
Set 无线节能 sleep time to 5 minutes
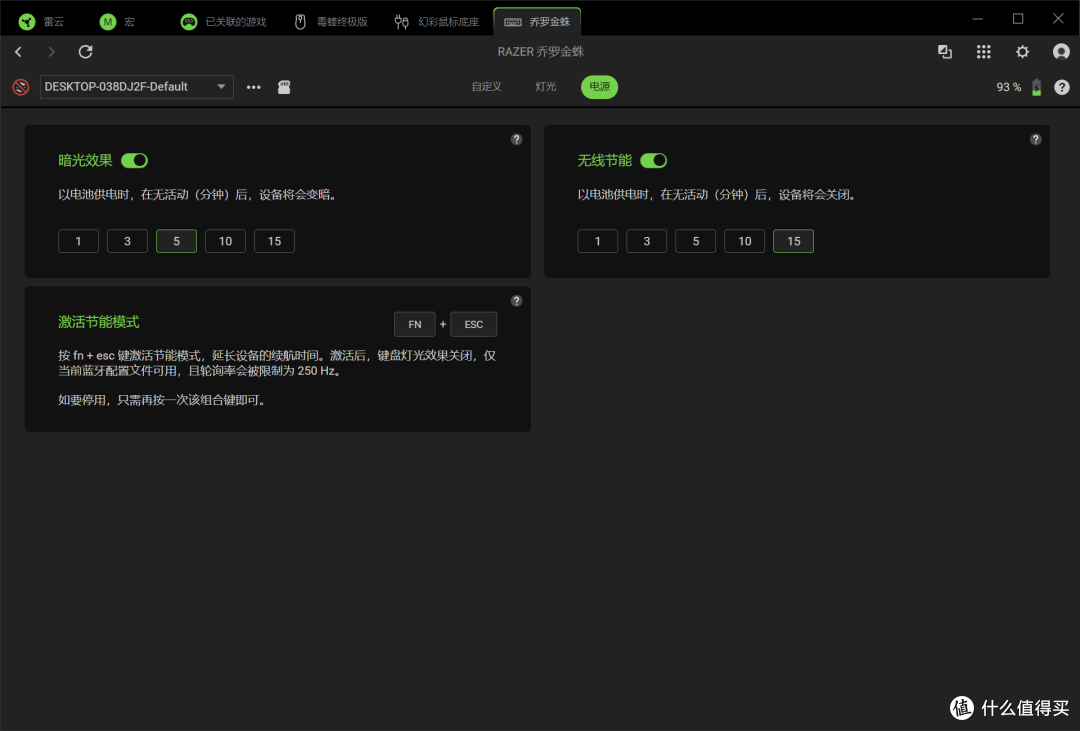click(696, 241)
